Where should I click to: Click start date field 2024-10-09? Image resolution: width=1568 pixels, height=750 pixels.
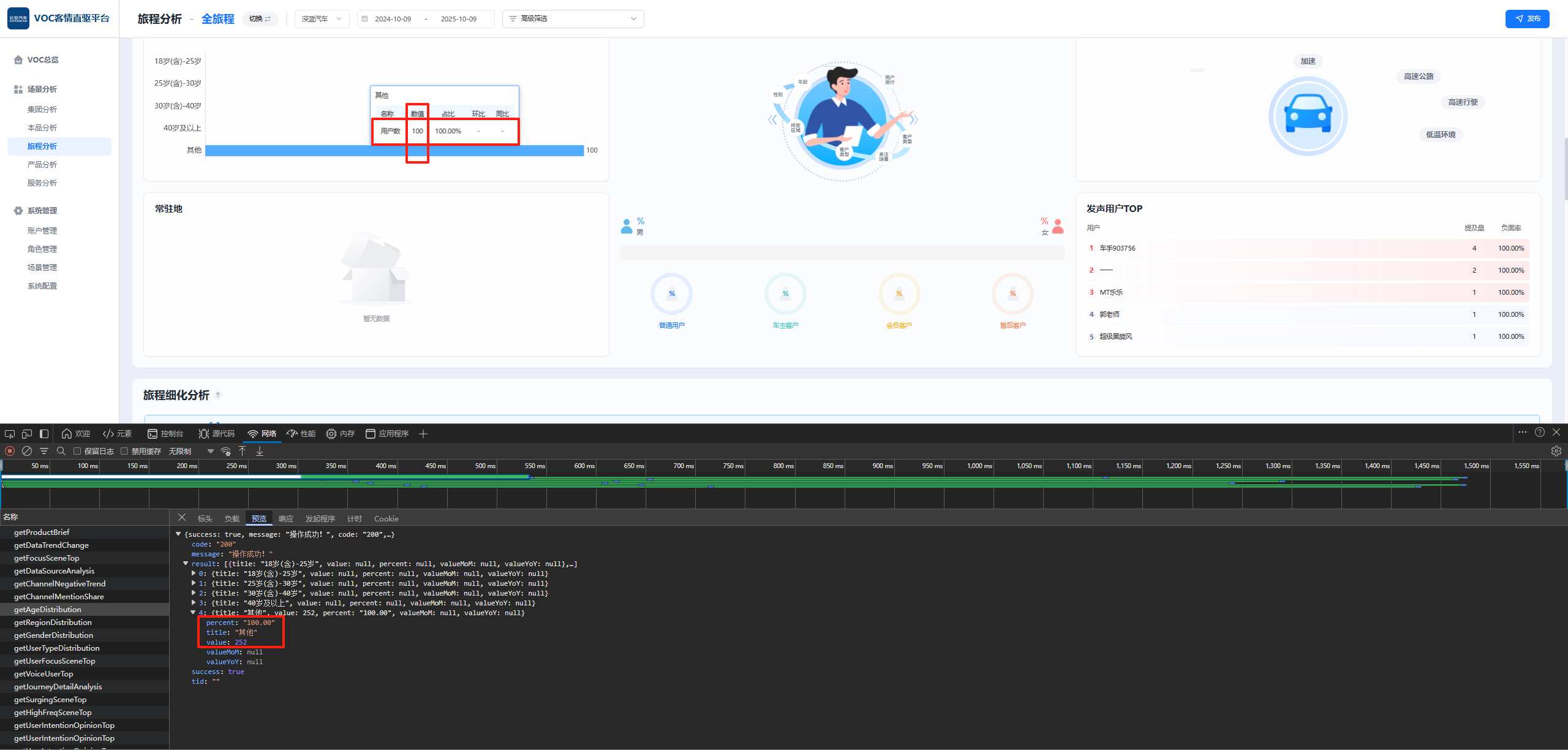tap(393, 19)
